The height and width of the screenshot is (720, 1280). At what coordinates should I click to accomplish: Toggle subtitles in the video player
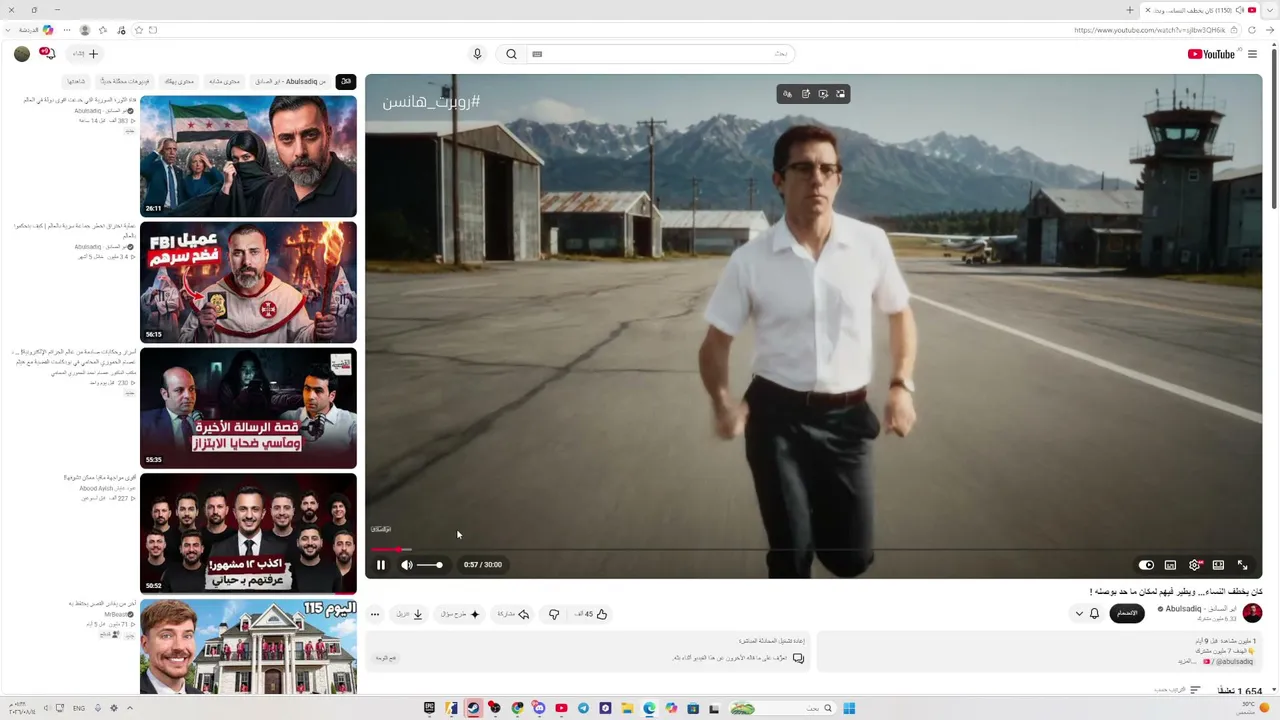tap(1170, 565)
